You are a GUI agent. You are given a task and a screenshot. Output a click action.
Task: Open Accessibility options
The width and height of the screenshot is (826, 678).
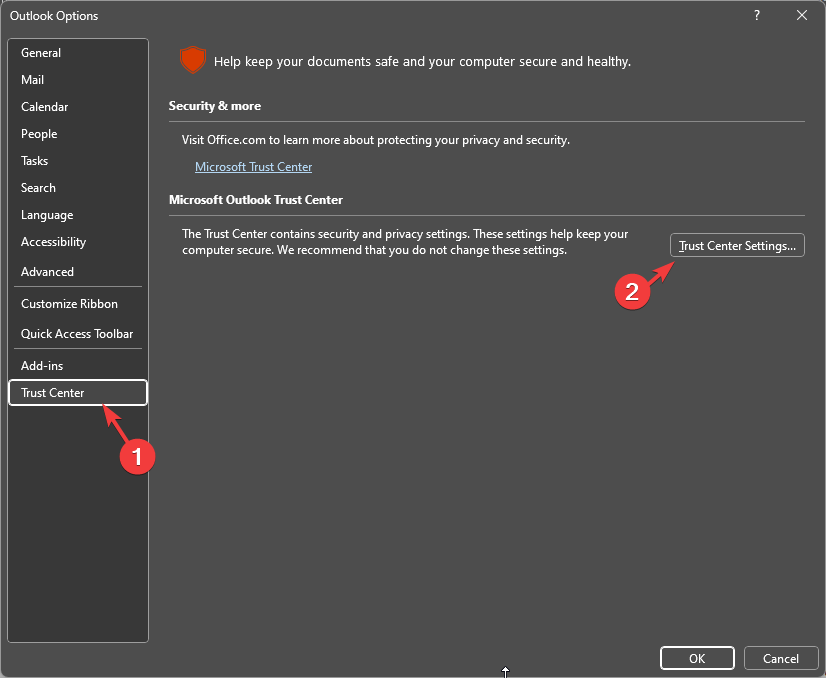coord(77,242)
